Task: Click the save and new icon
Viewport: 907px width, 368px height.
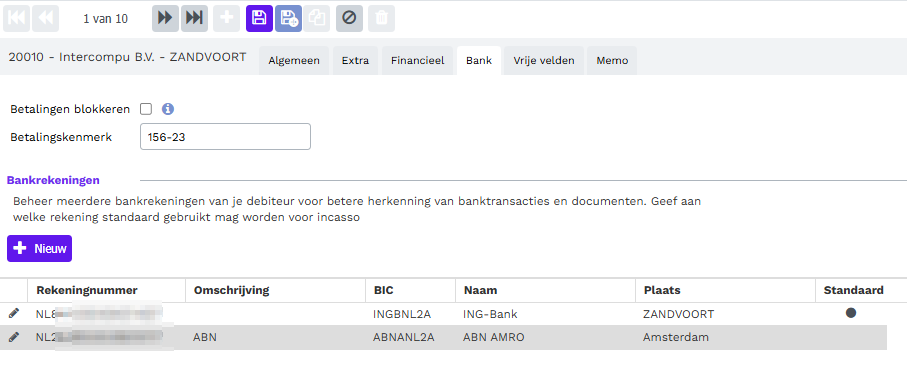Action: tap(288, 19)
